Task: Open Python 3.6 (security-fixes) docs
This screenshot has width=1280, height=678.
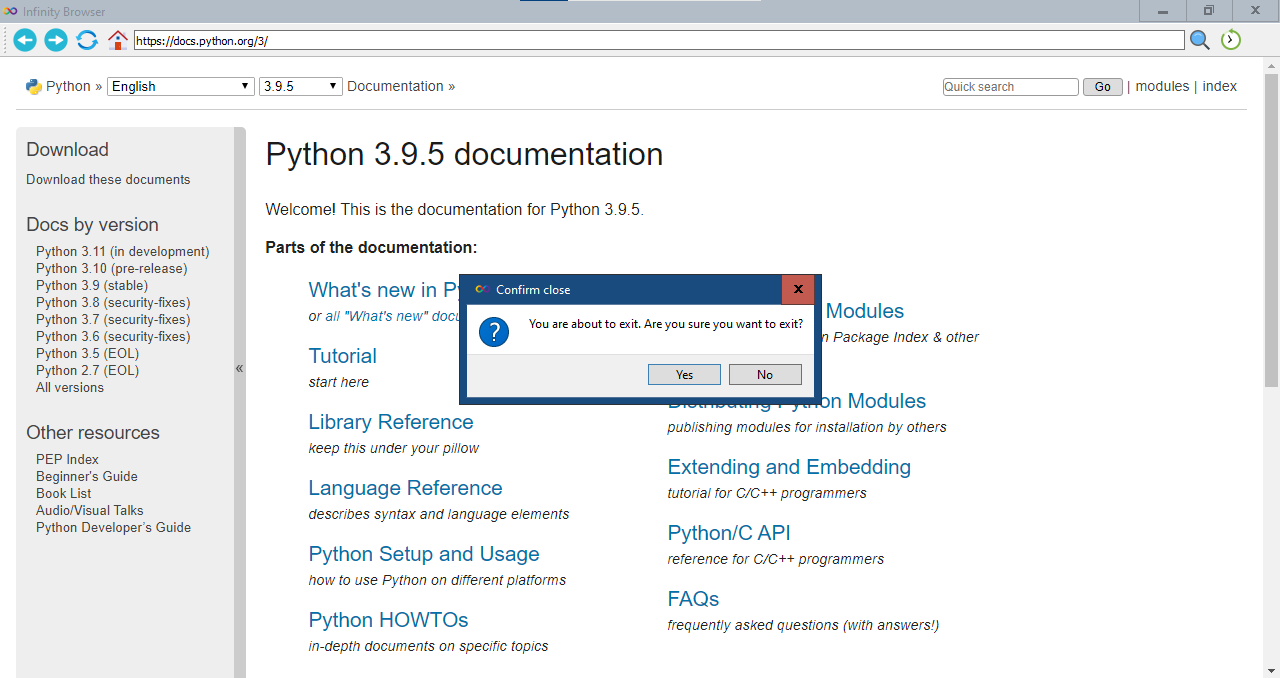Action: point(113,337)
